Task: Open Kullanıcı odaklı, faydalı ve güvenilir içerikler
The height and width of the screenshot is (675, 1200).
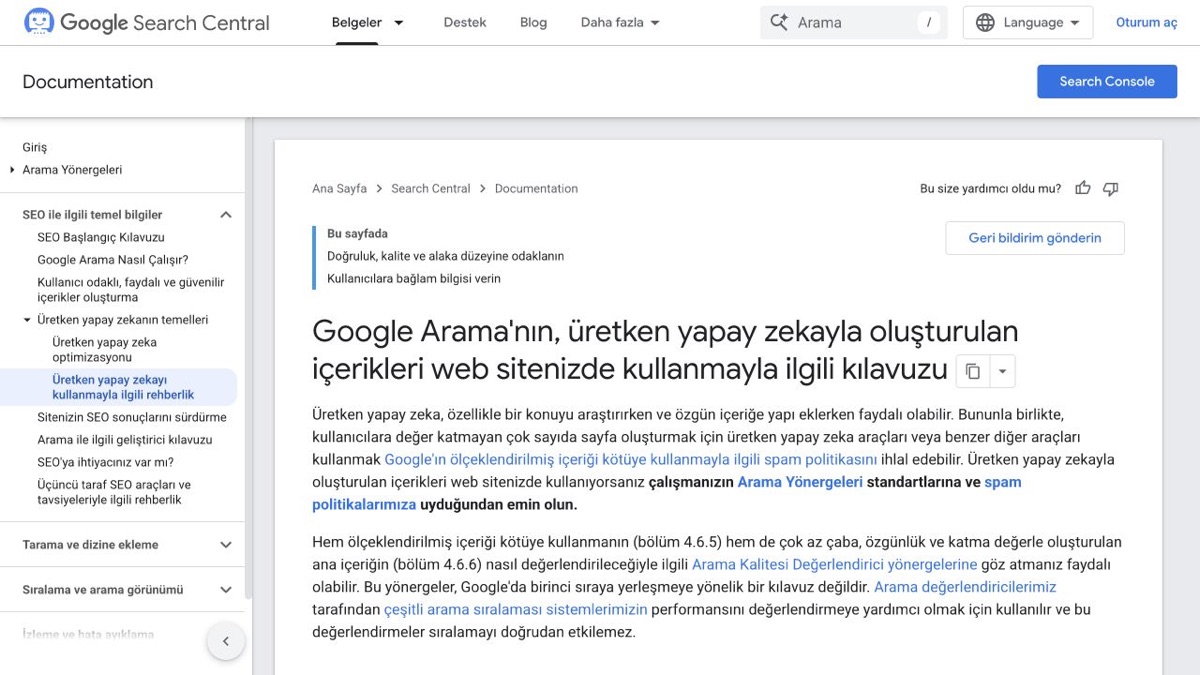Action: (x=131, y=289)
